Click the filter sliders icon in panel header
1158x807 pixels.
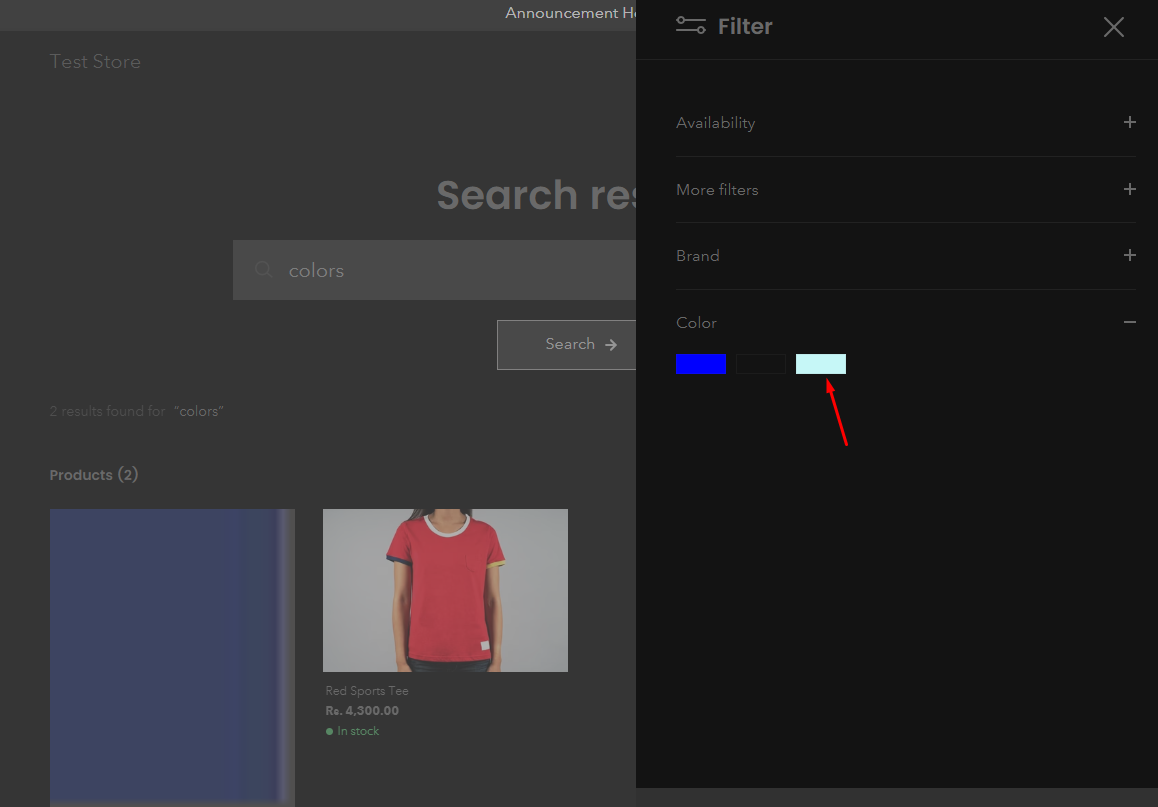pyautogui.click(x=690, y=26)
